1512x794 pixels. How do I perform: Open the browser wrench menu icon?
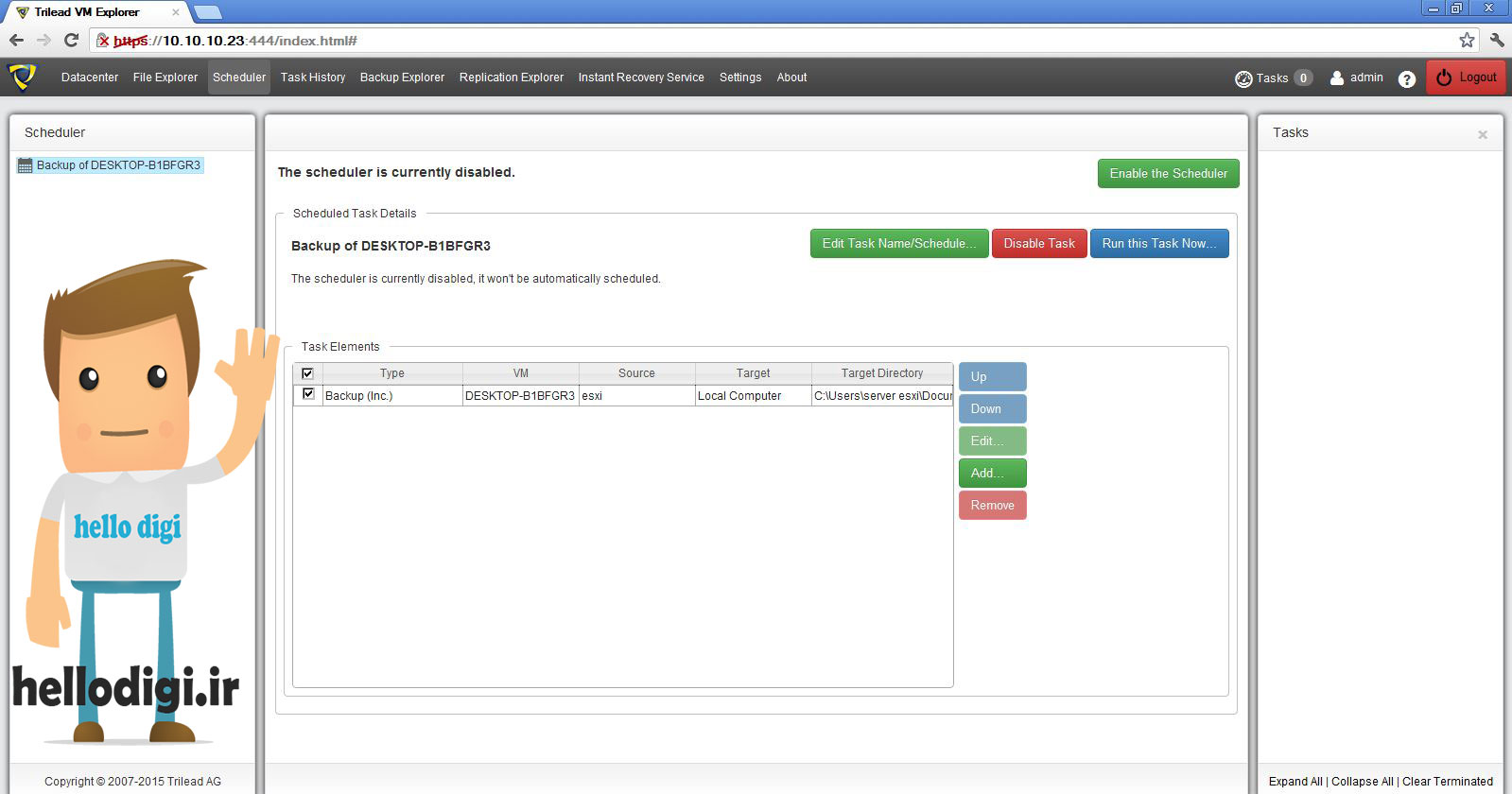tap(1496, 40)
